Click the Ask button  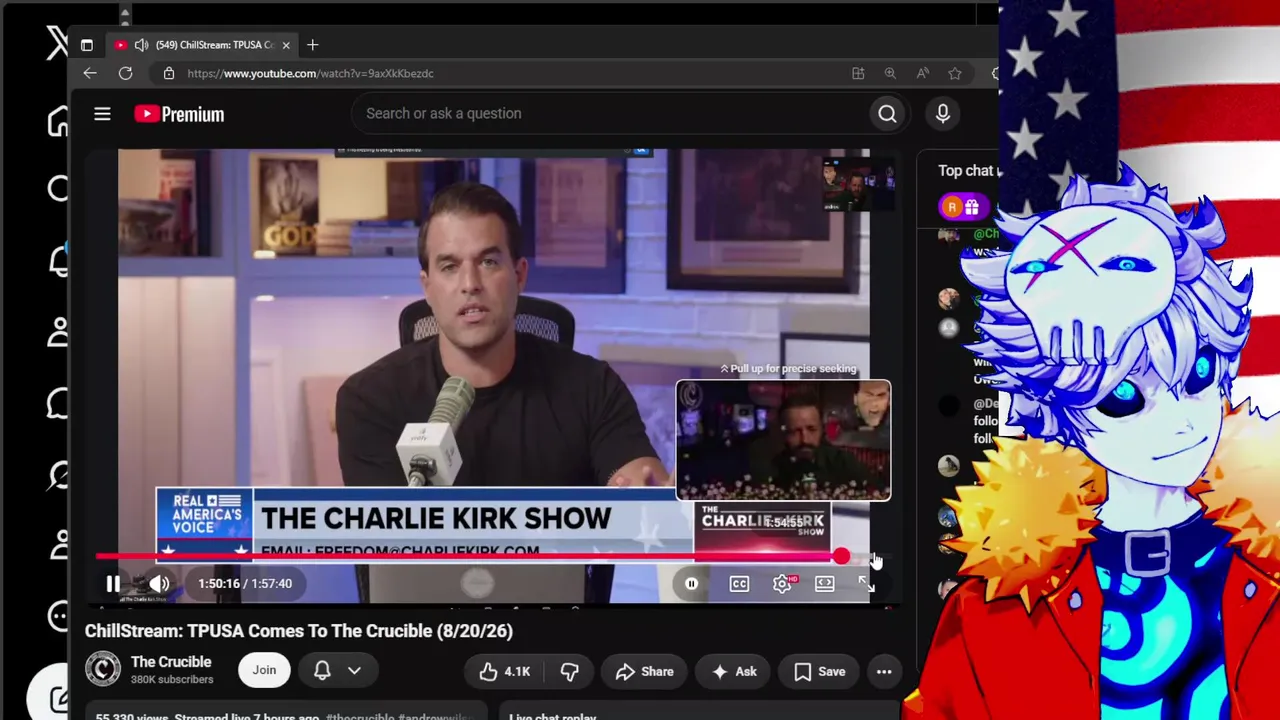coord(733,671)
